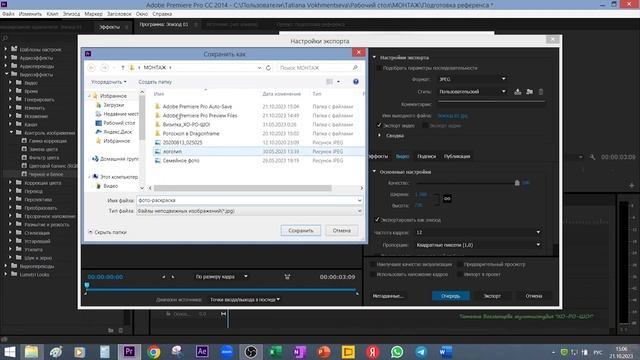The image size is (640, 360).
Task: Open the Windows Start menu
Action: tap(9, 351)
